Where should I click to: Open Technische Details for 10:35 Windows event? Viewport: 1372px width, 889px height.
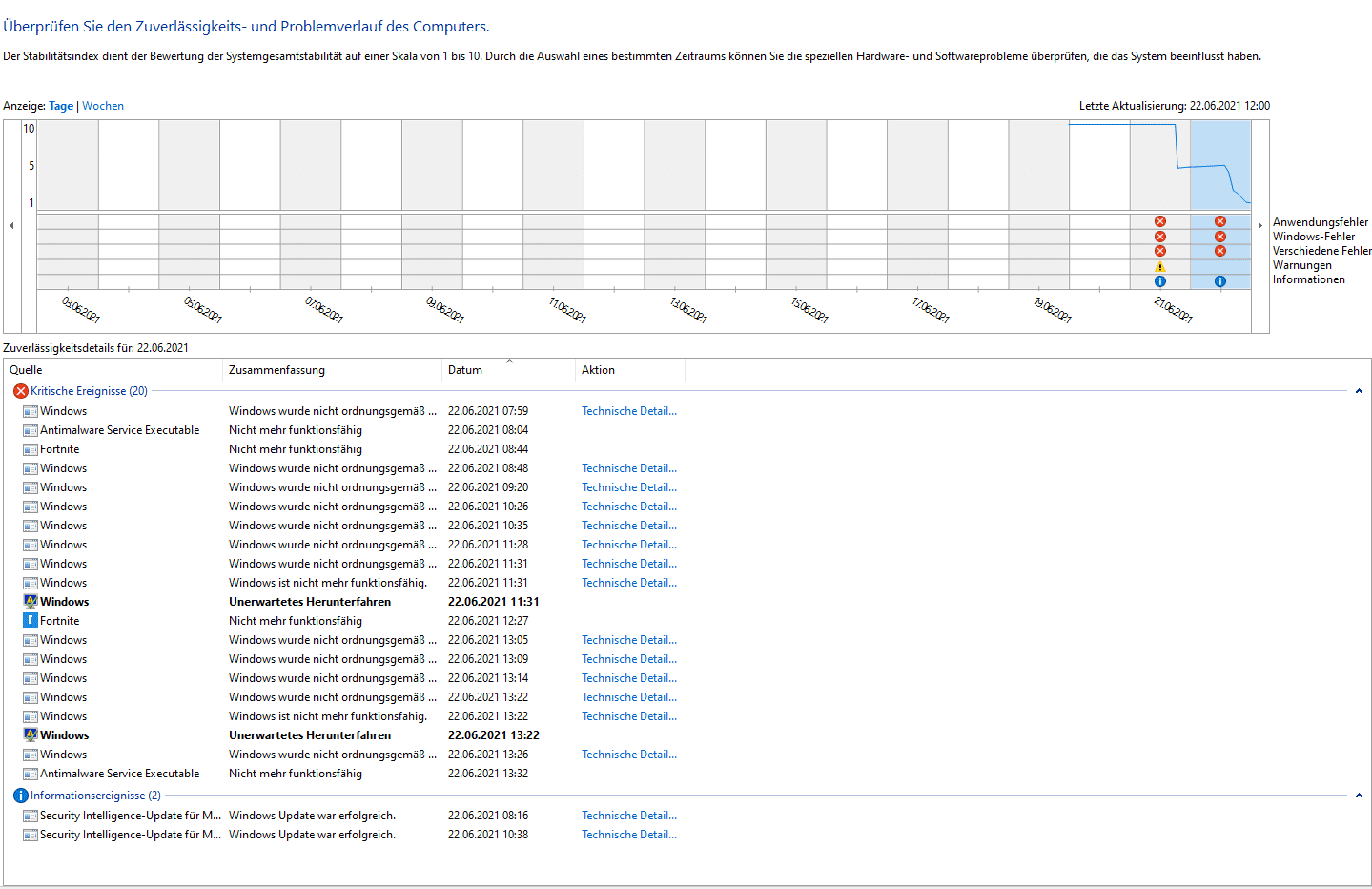(x=629, y=526)
